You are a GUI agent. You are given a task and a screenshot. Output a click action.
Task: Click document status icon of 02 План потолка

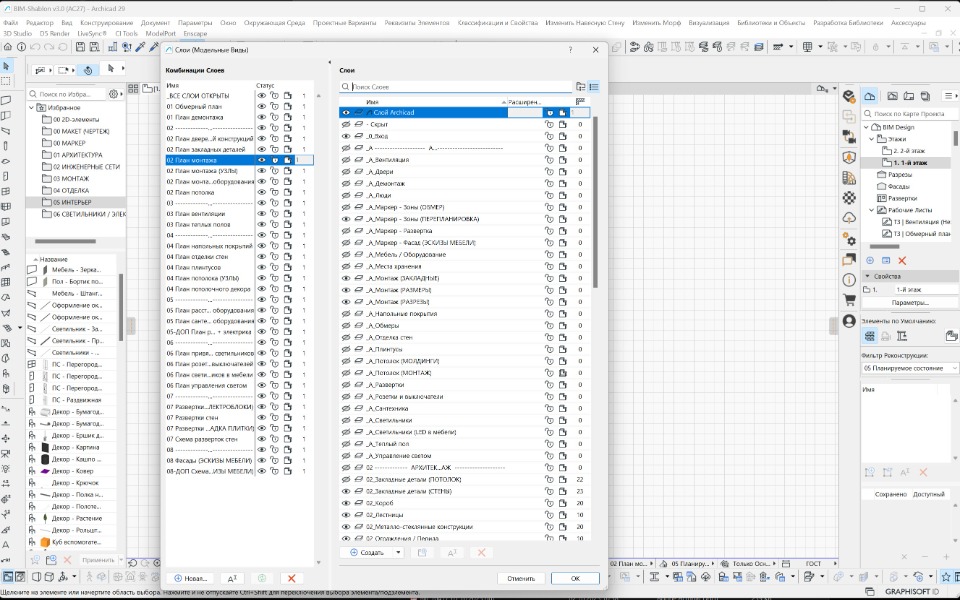[287, 192]
